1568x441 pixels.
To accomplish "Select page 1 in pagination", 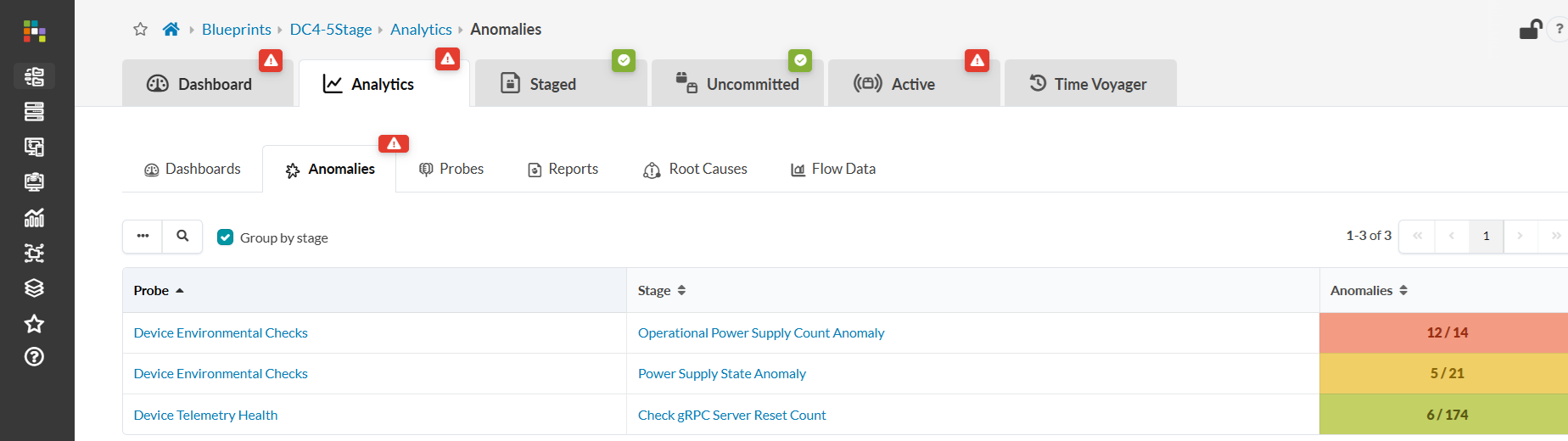I will point(1487,237).
